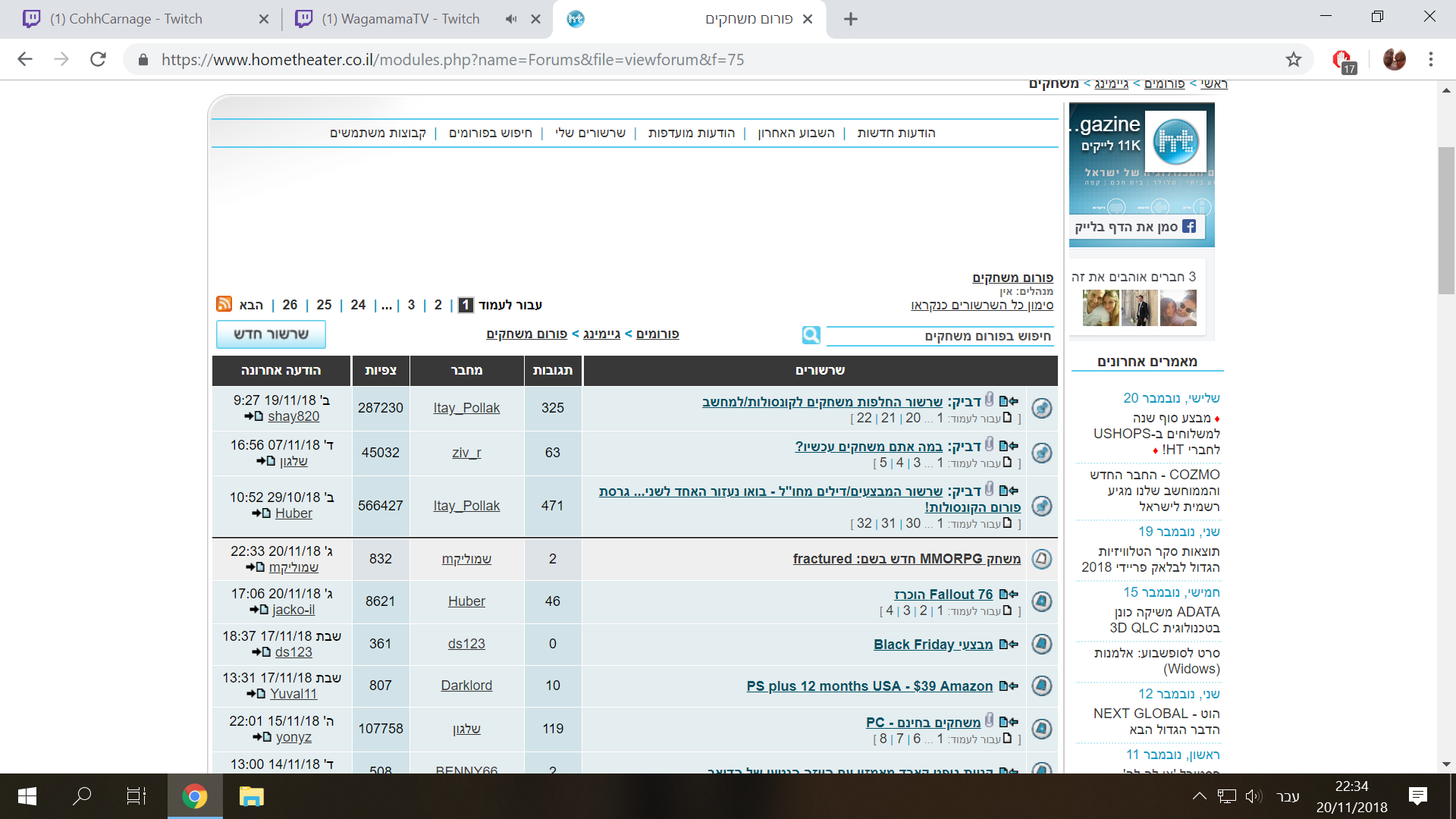1456x819 pixels.
Task: Reload the page with refresh icon
Action: (98, 59)
